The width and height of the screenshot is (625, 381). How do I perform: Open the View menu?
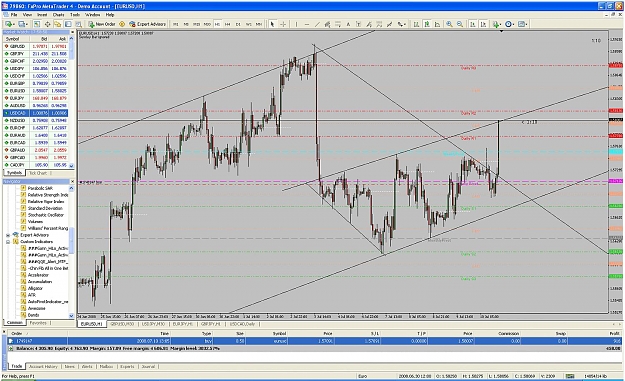27,14
